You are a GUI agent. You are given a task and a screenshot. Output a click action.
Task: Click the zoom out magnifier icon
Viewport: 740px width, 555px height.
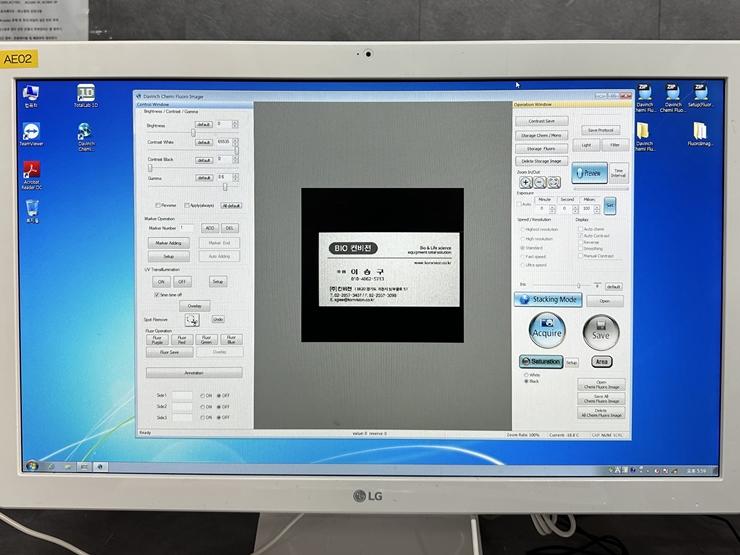(540, 183)
